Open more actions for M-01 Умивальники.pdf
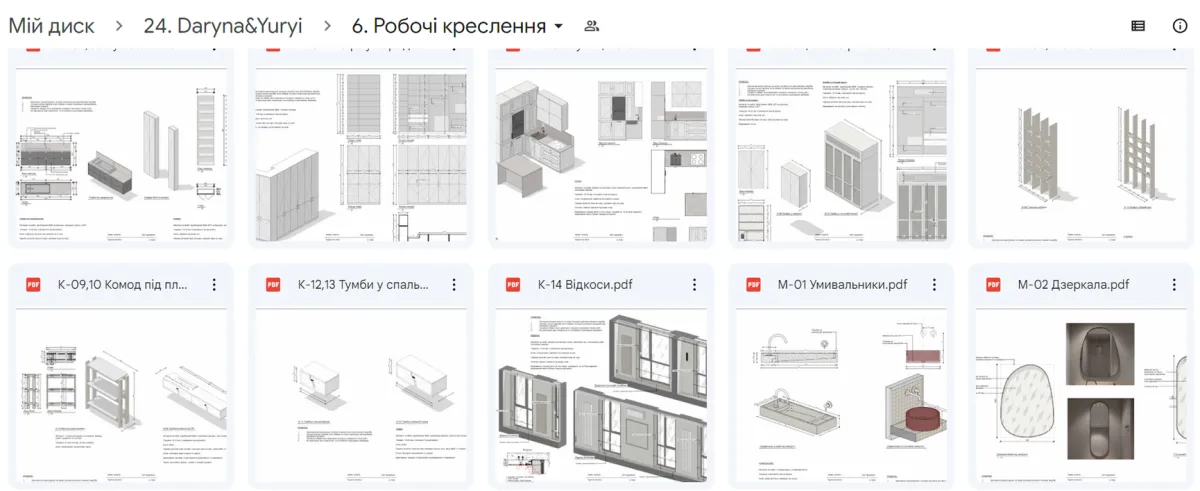The height and width of the screenshot is (491, 1200). [934, 285]
